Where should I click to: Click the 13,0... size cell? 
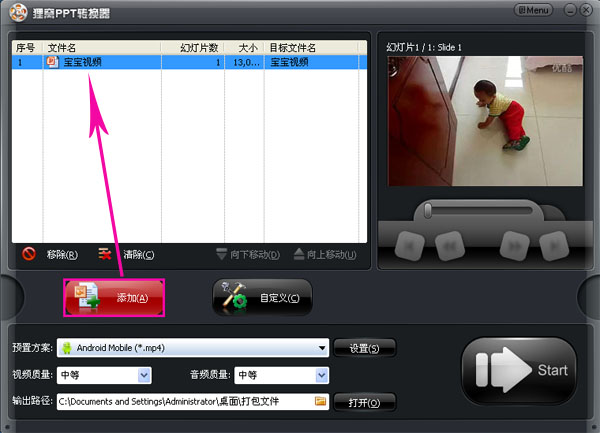coord(245,62)
